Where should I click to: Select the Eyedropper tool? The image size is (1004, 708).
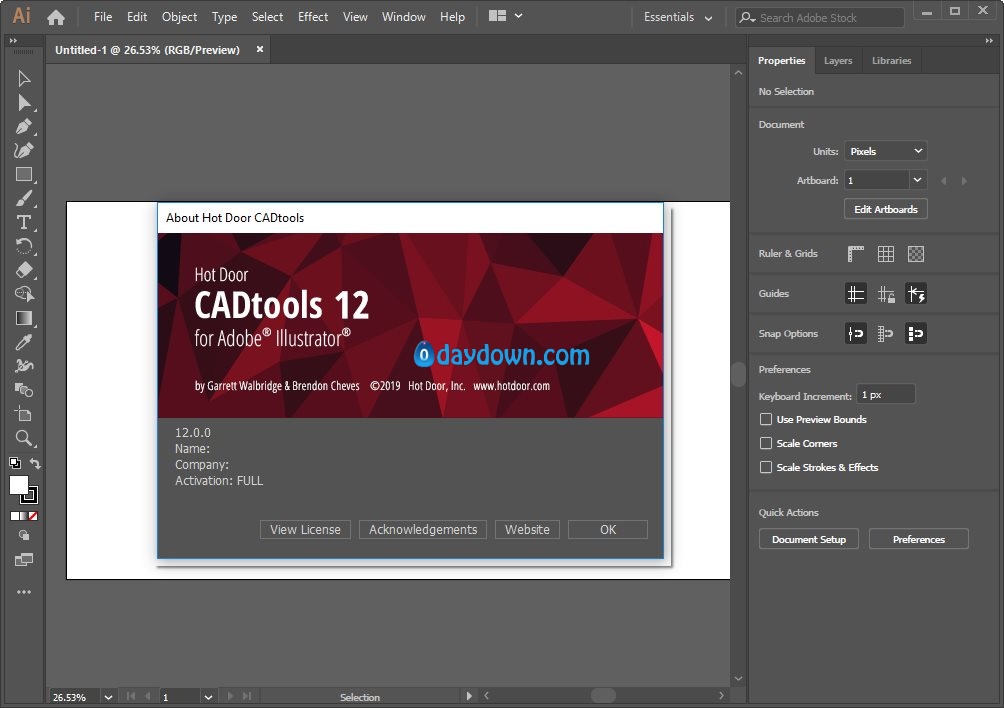tap(24, 342)
